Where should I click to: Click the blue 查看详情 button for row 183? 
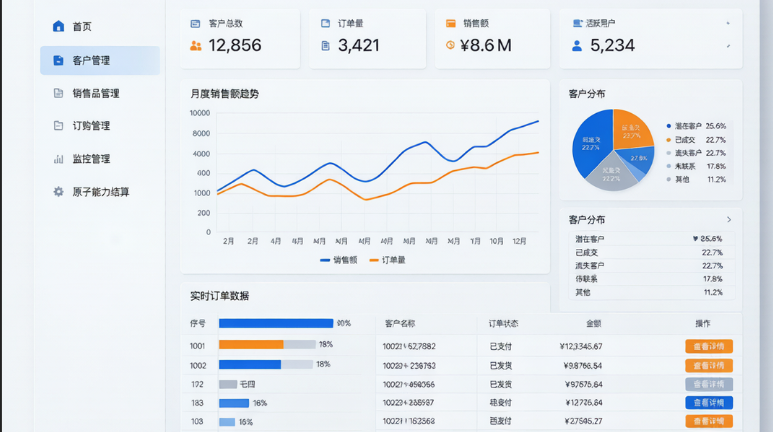click(x=709, y=402)
